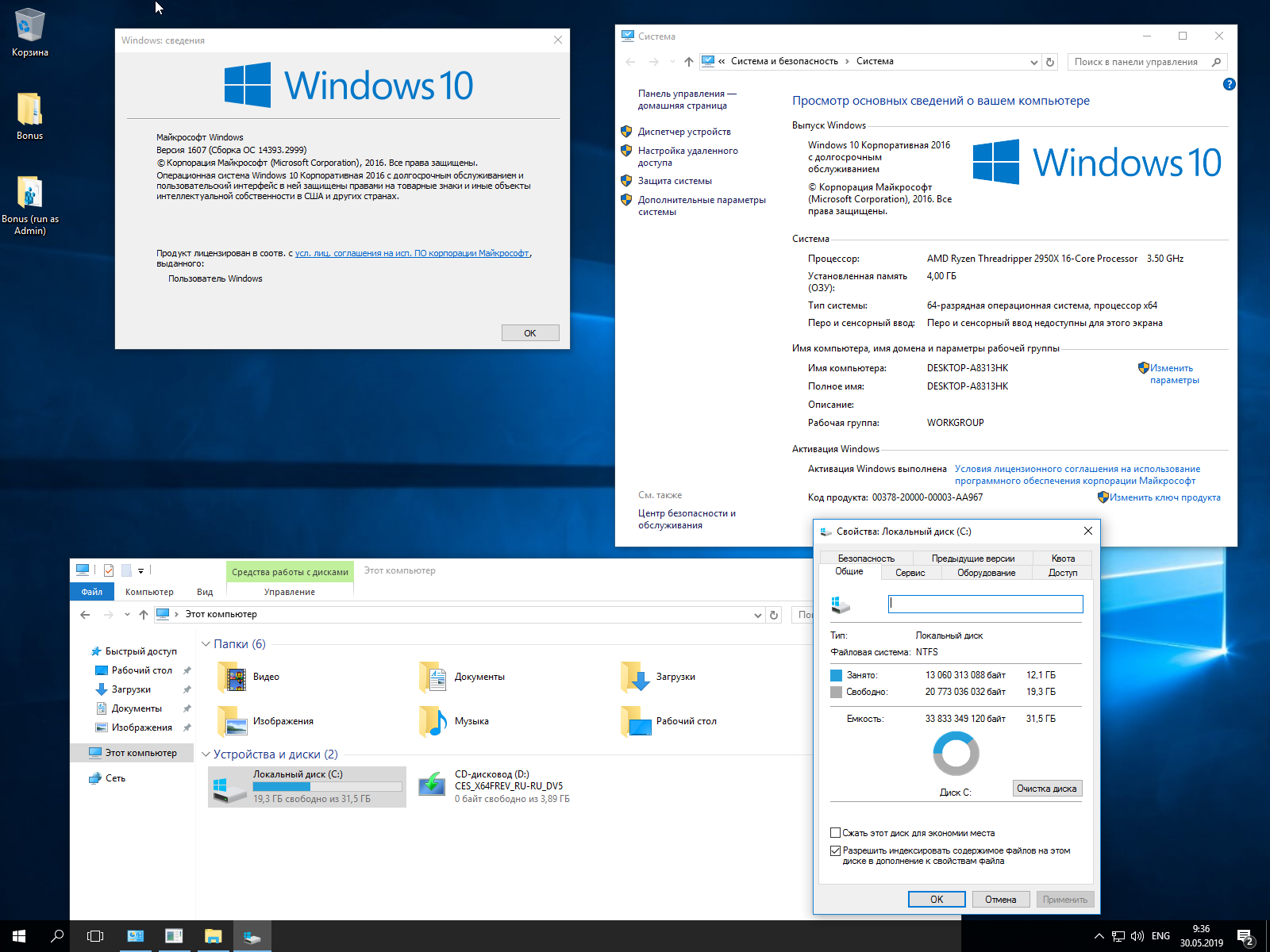1270x952 pixels.
Task: Open quick access toolbar customize dropdown
Action: click(140, 570)
